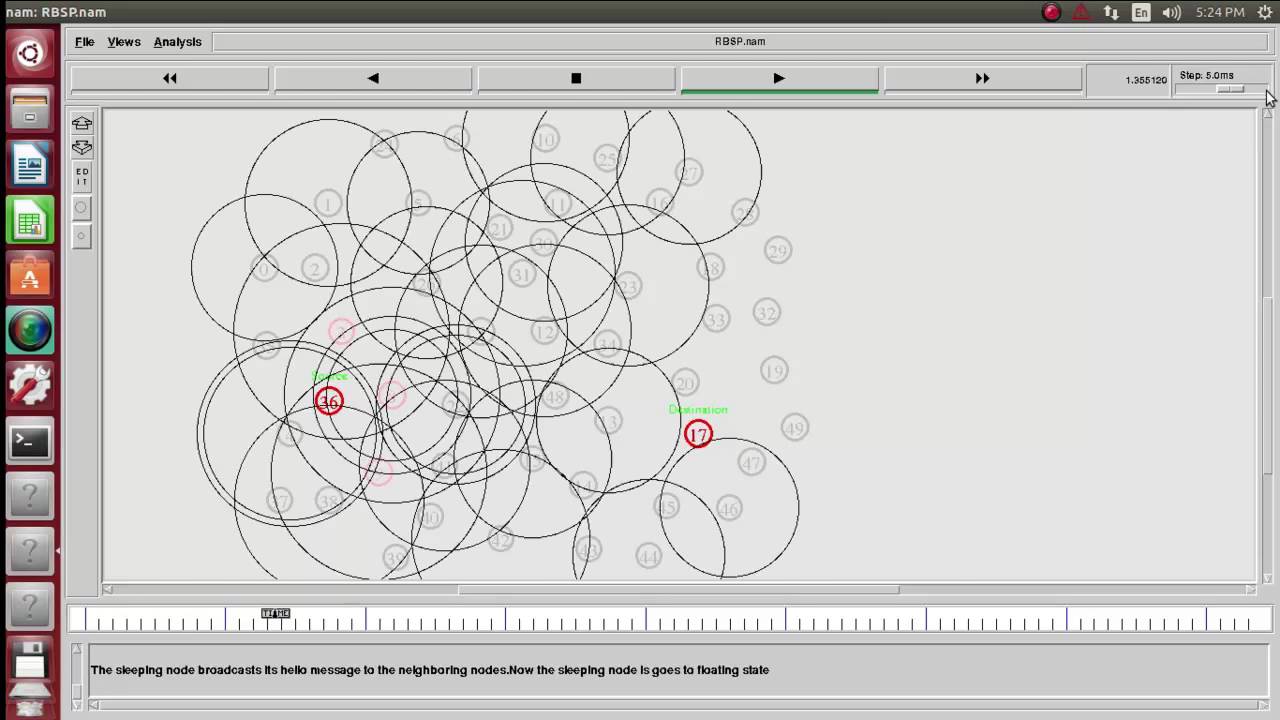Select the large circle node tool
Image resolution: width=1280 pixels, height=720 pixels.
click(x=82, y=208)
